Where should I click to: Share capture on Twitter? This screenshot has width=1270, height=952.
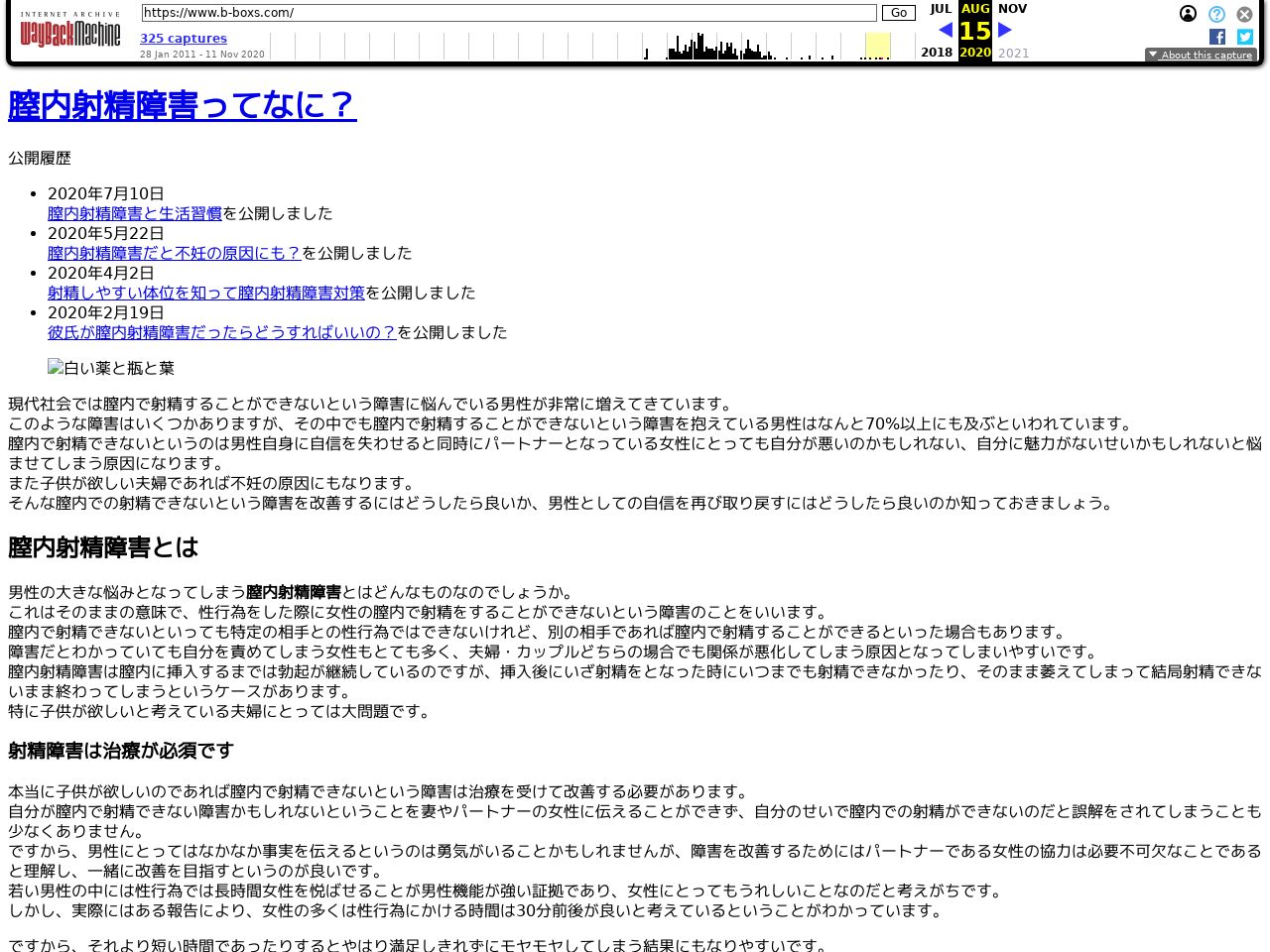click(x=1244, y=37)
